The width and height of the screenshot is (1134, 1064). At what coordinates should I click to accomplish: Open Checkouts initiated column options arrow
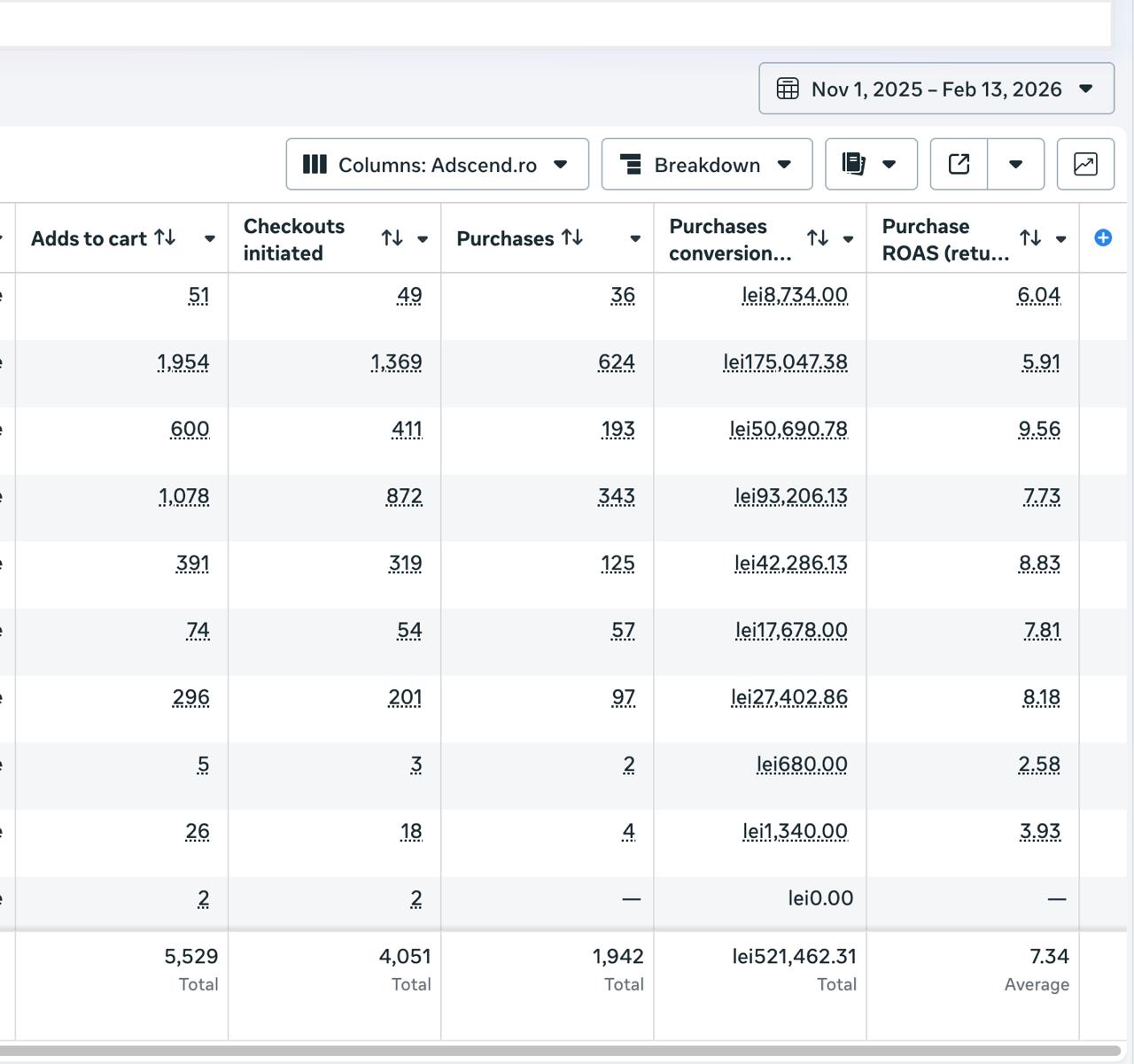pyautogui.click(x=423, y=238)
